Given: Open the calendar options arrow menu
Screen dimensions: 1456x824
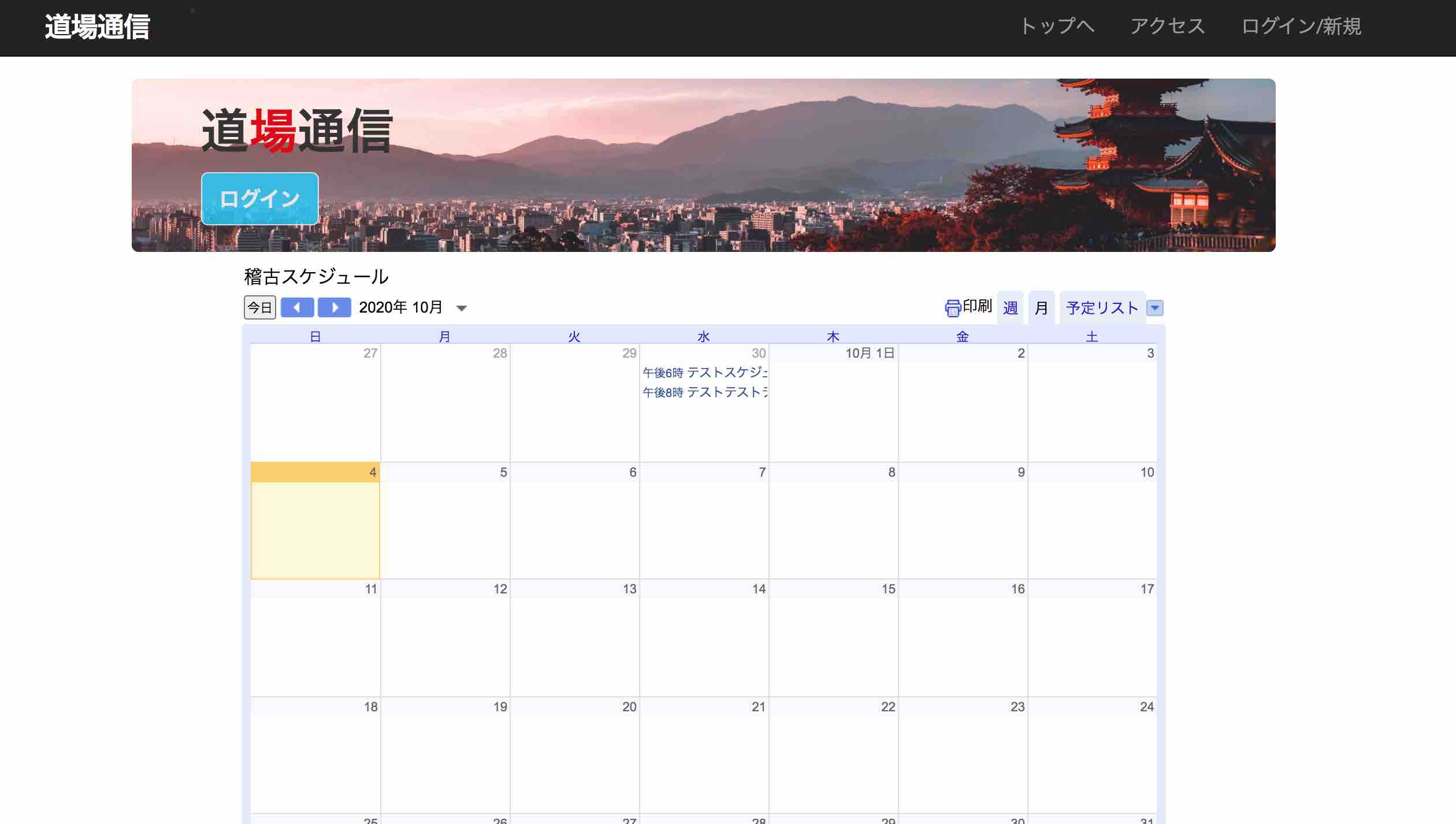Looking at the screenshot, I should 1156,307.
